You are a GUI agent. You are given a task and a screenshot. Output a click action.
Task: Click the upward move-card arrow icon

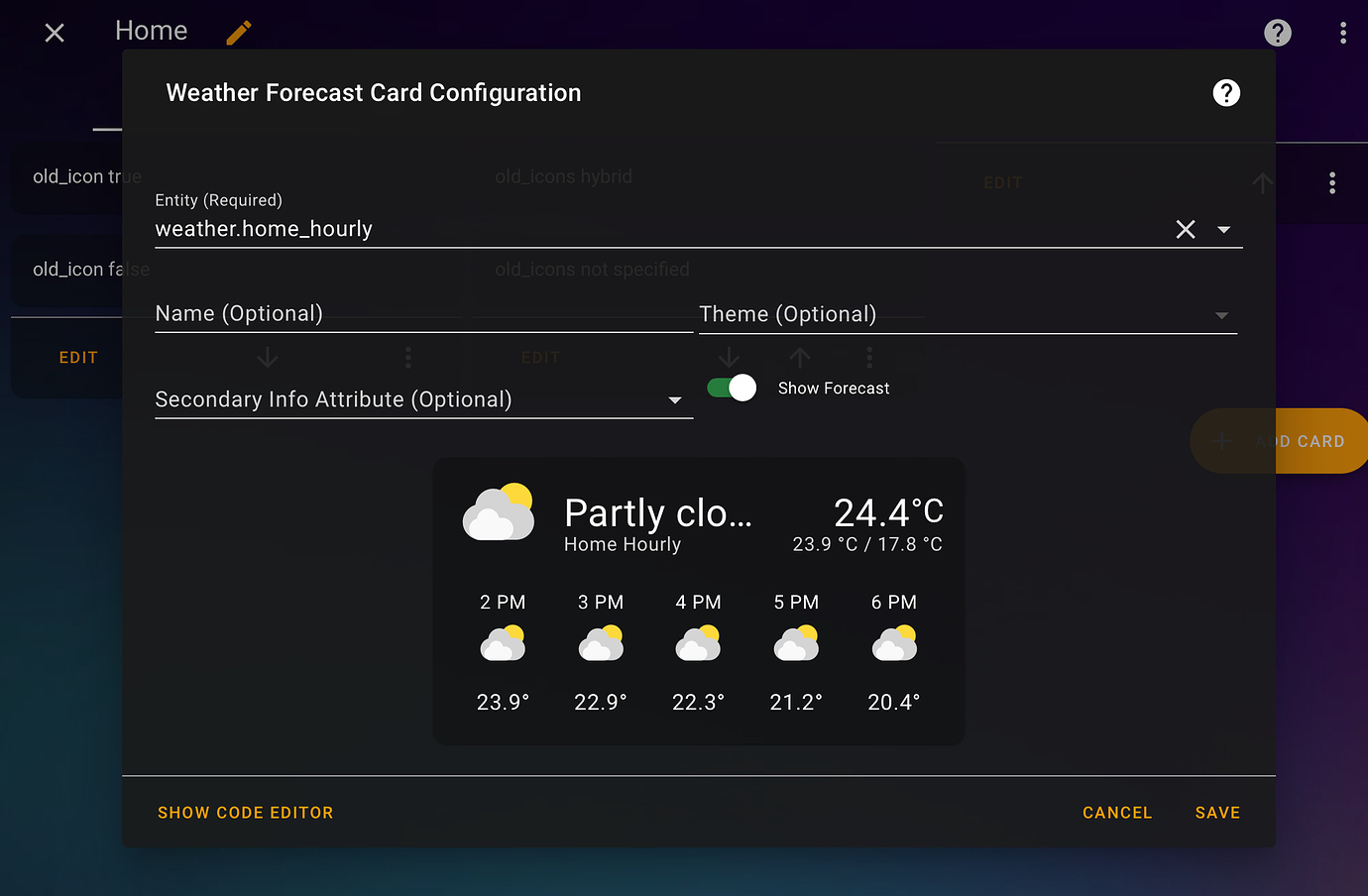click(x=1262, y=183)
